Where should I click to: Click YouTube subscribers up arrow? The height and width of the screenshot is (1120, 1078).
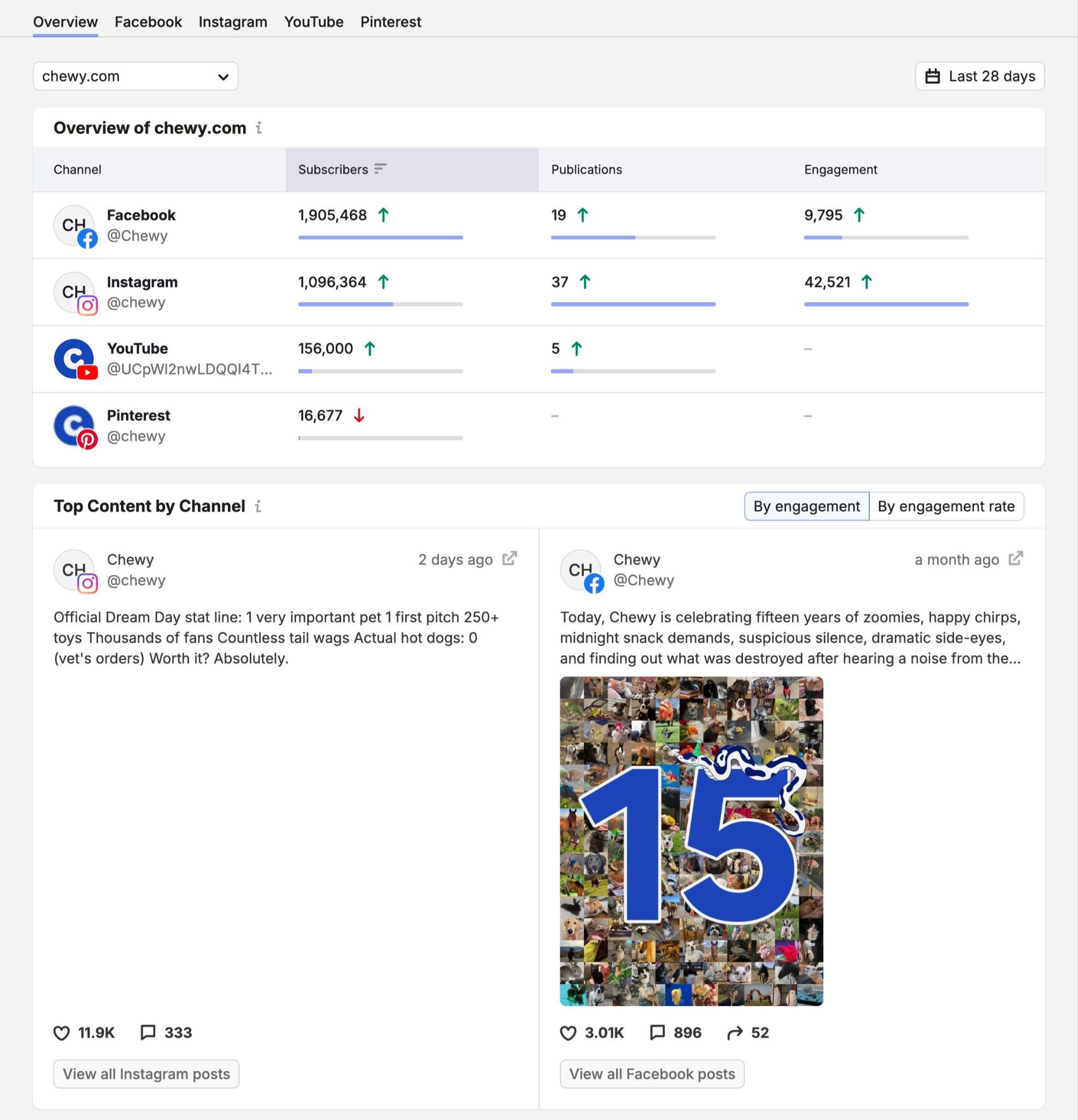point(370,348)
